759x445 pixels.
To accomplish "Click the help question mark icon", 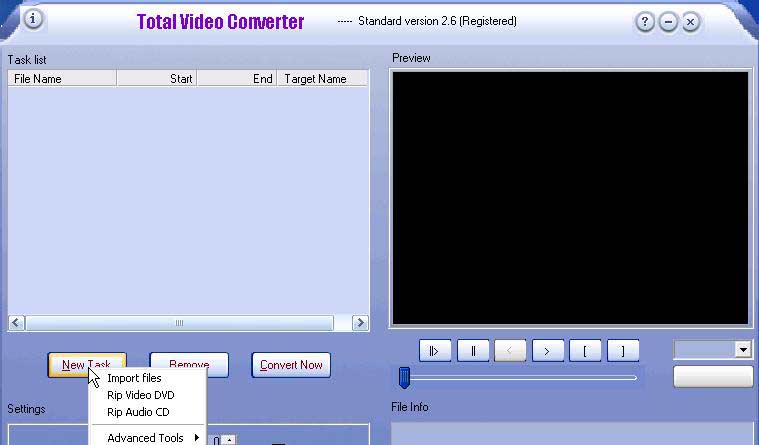I will (x=645, y=22).
